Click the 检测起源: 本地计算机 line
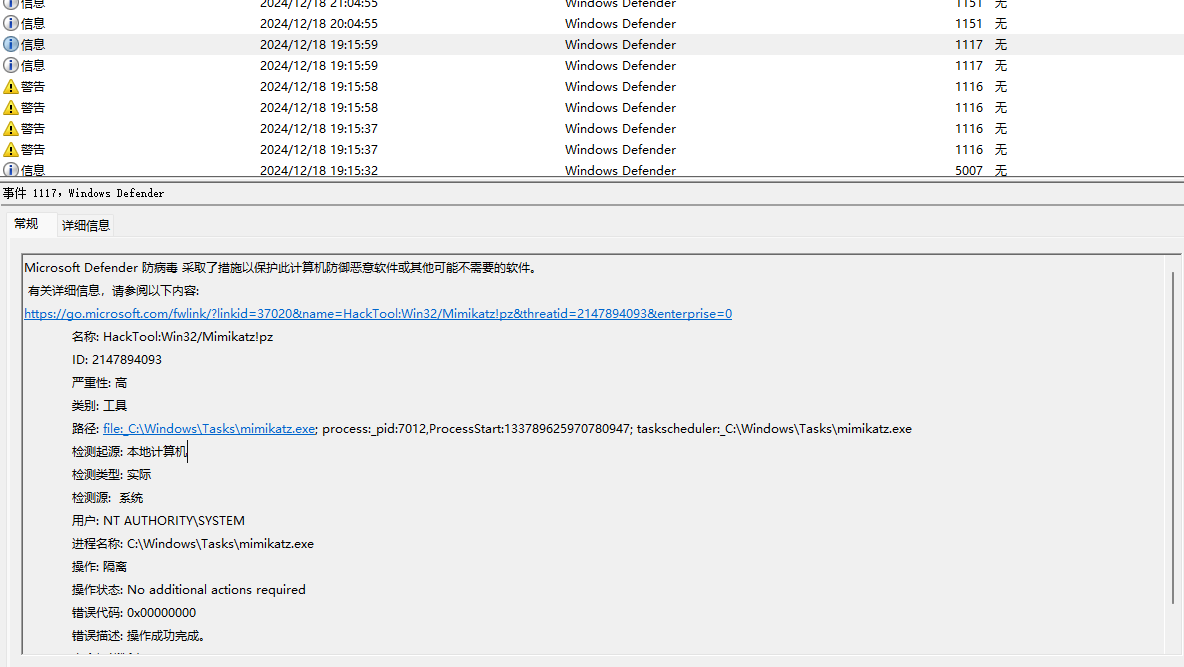The width and height of the screenshot is (1184, 667). [x=129, y=452]
